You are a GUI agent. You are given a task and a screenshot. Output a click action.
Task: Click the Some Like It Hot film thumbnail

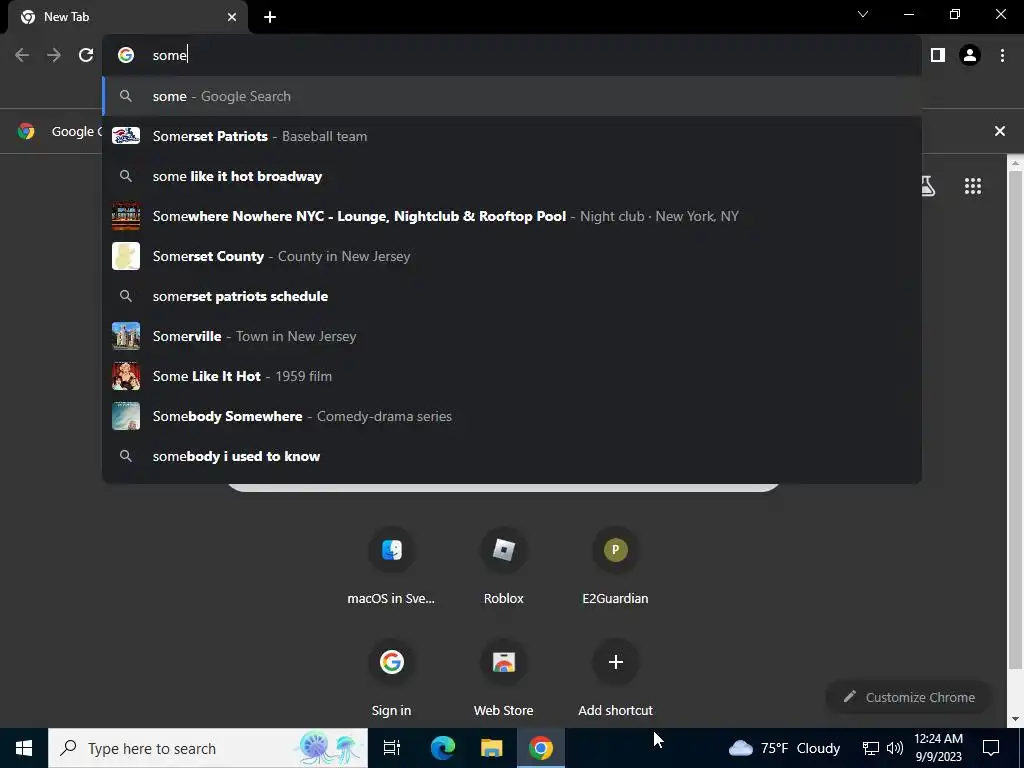[126, 376]
